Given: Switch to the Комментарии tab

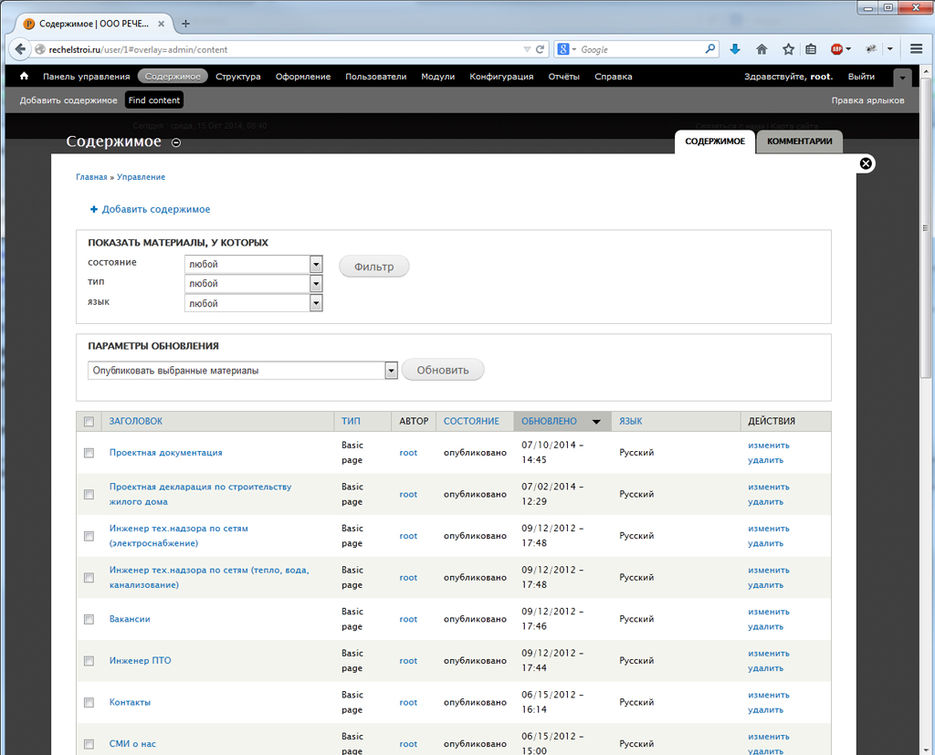Looking at the screenshot, I should [x=799, y=141].
